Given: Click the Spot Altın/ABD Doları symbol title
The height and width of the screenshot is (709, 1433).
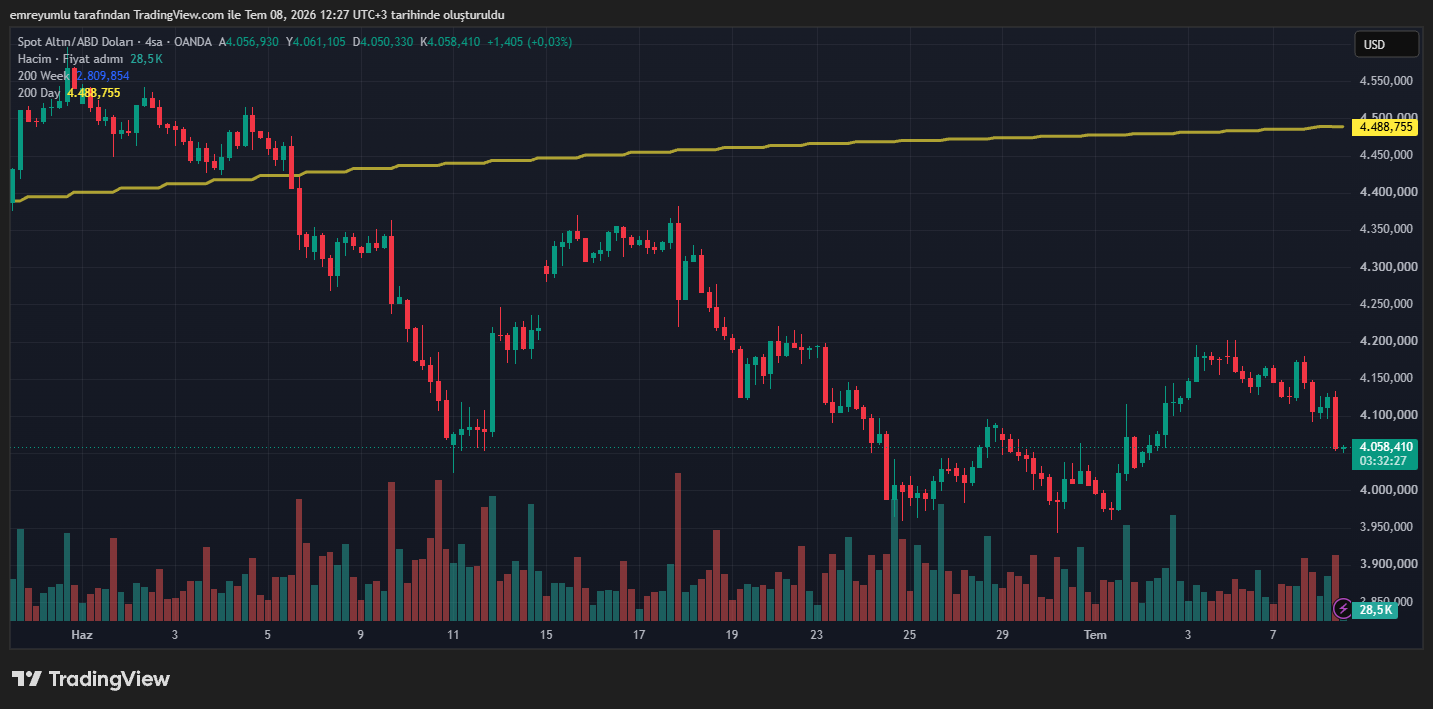Looking at the screenshot, I should pyautogui.click(x=77, y=42).
